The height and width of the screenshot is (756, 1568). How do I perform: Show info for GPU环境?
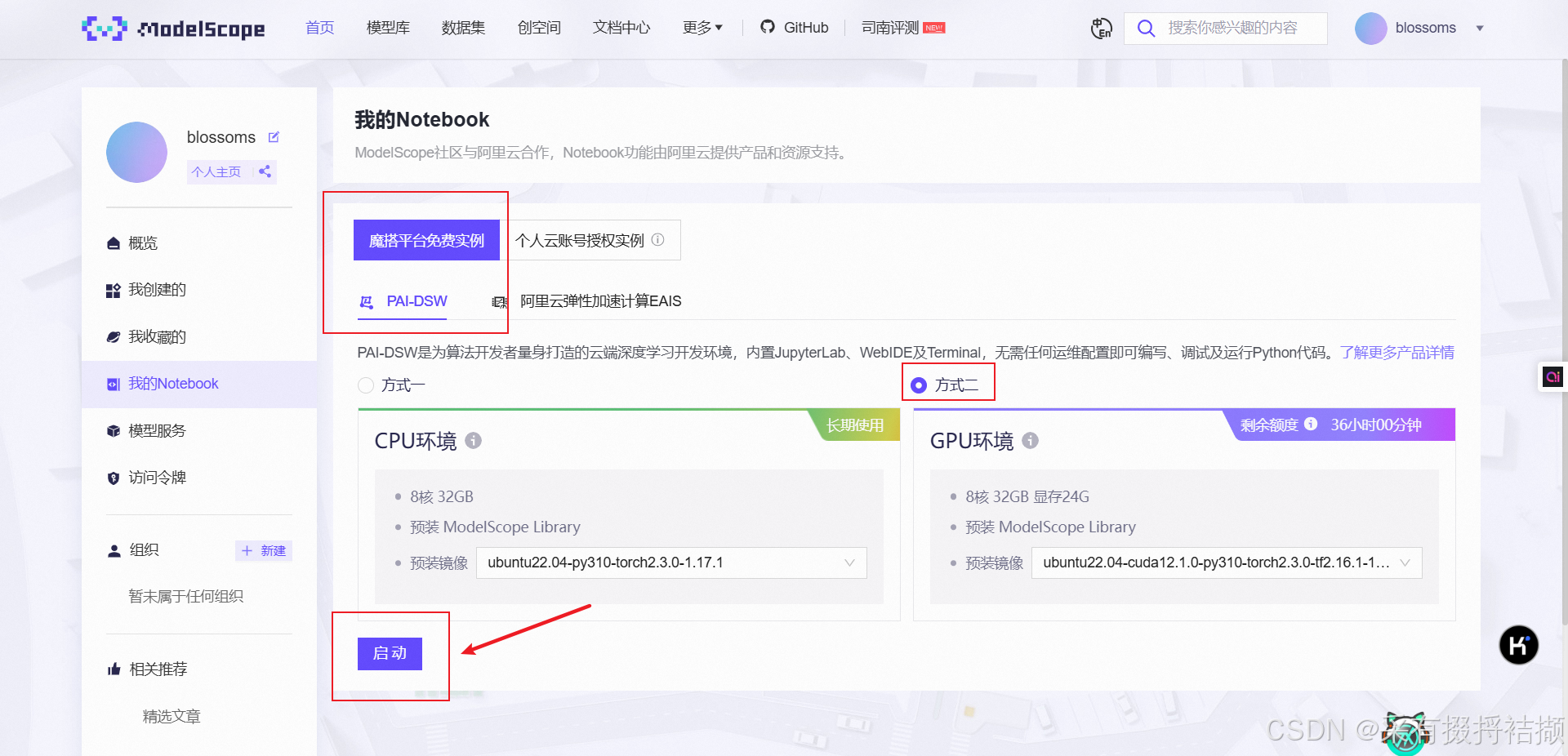[x=1031, y=441]
